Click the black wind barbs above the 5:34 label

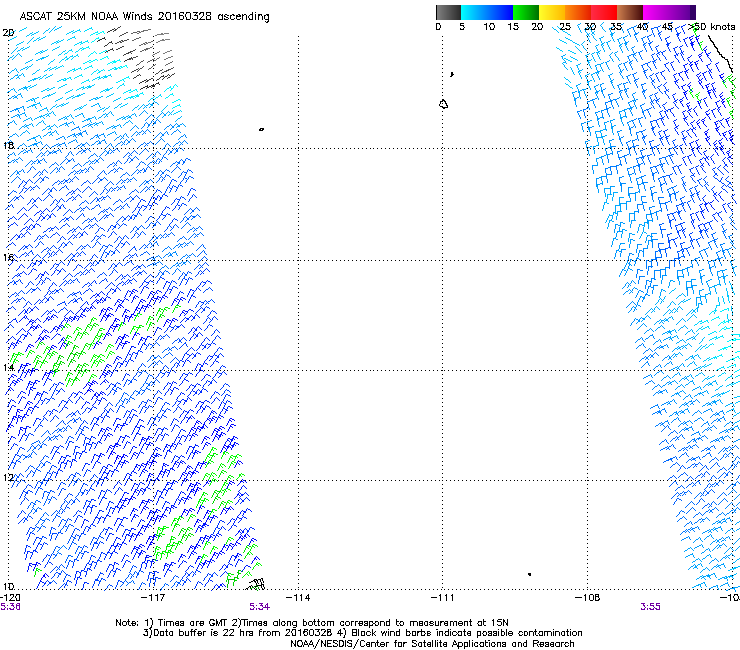pos(255,584)
